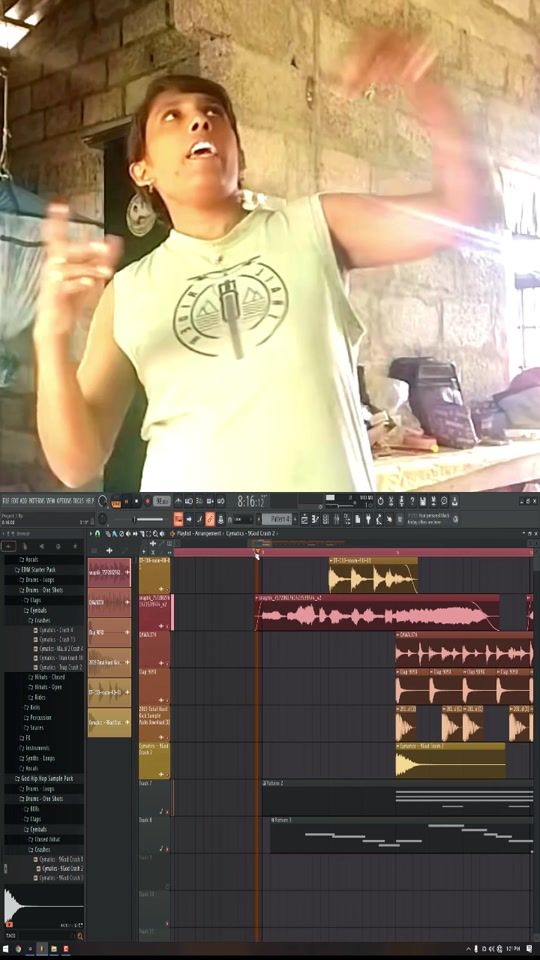Select the Cymatics 9God clip in picker panel
This screenshot has height=960, width=540.
[x=110, y=722]
